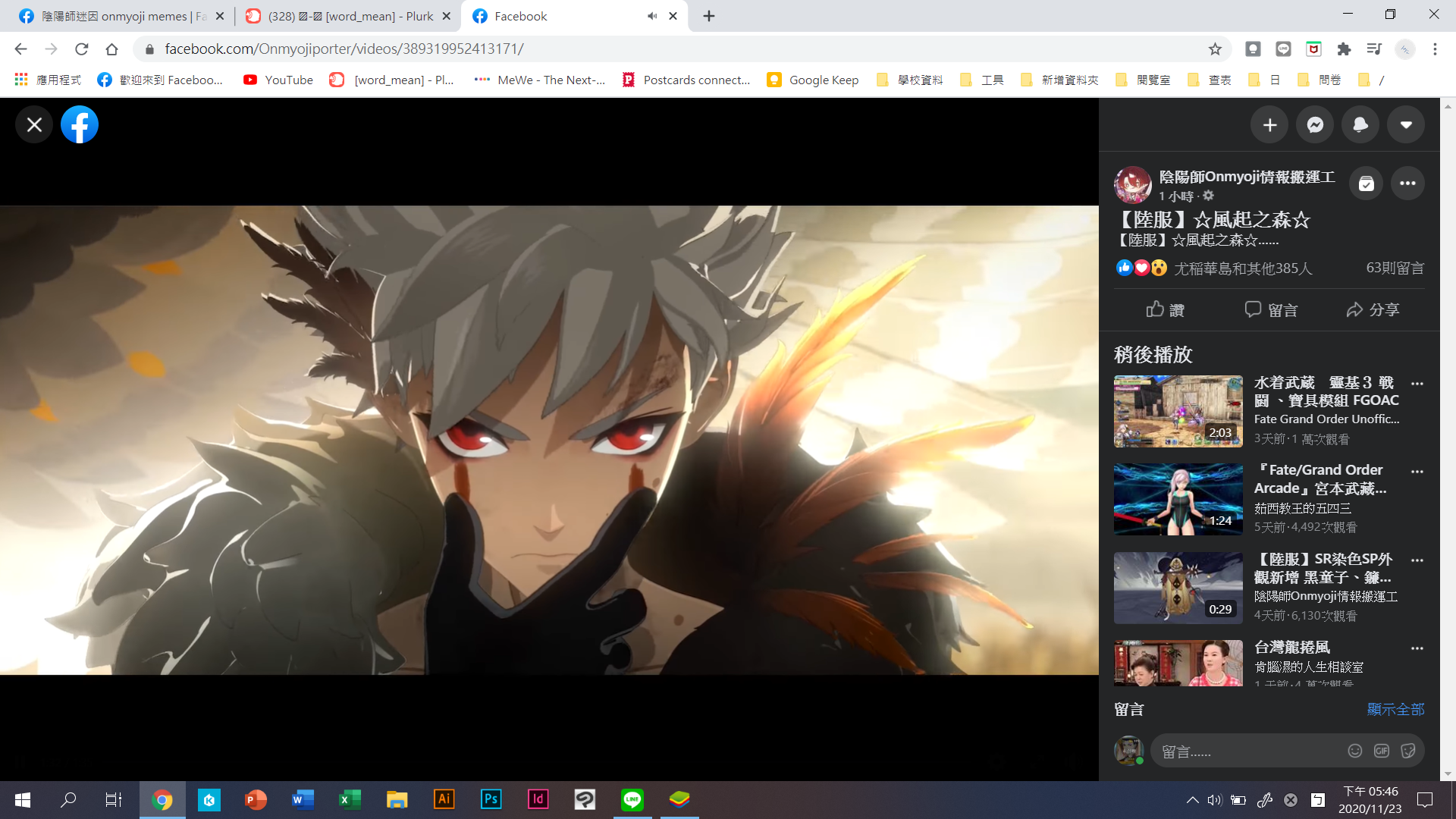The width and height of the screenshot is (1456, 819).
Task: Open Excel from the taskbar
Action: [350, 799]
